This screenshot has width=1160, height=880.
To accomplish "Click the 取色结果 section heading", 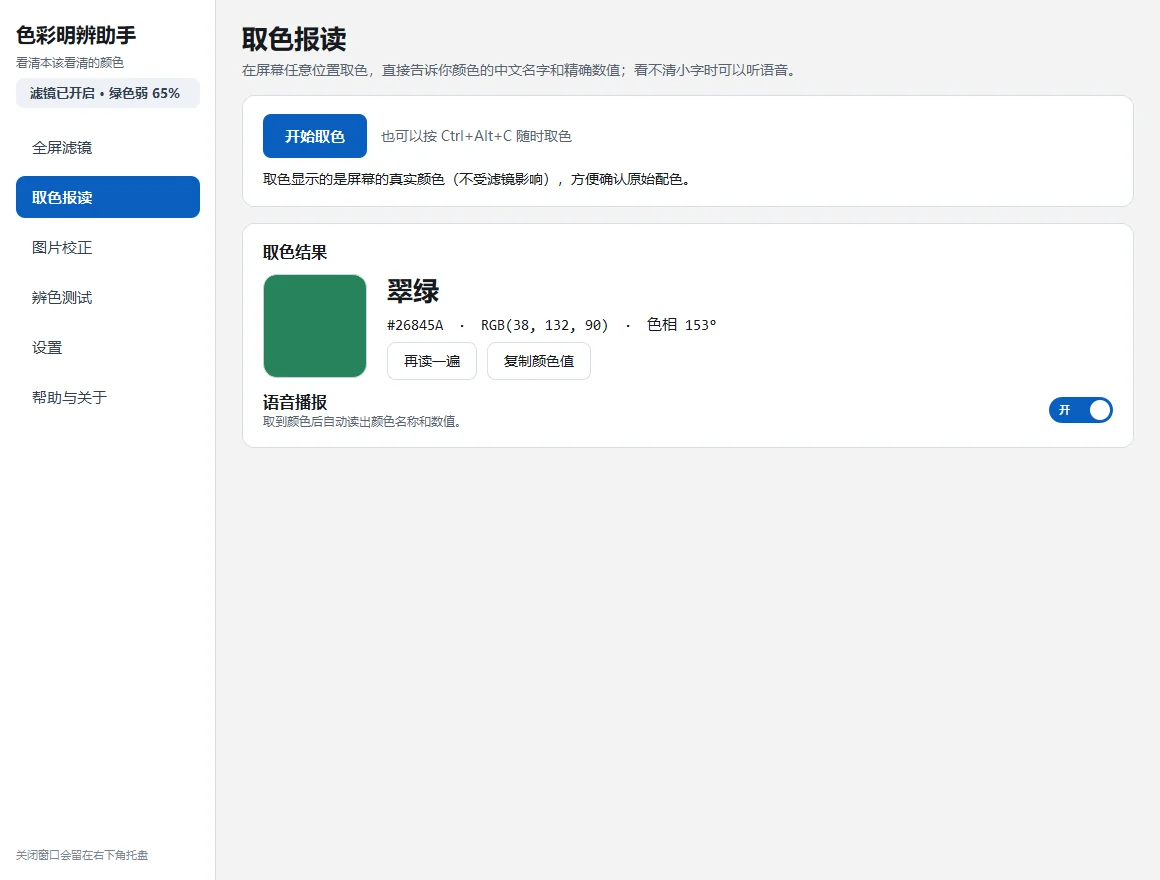I will (295, 252).
